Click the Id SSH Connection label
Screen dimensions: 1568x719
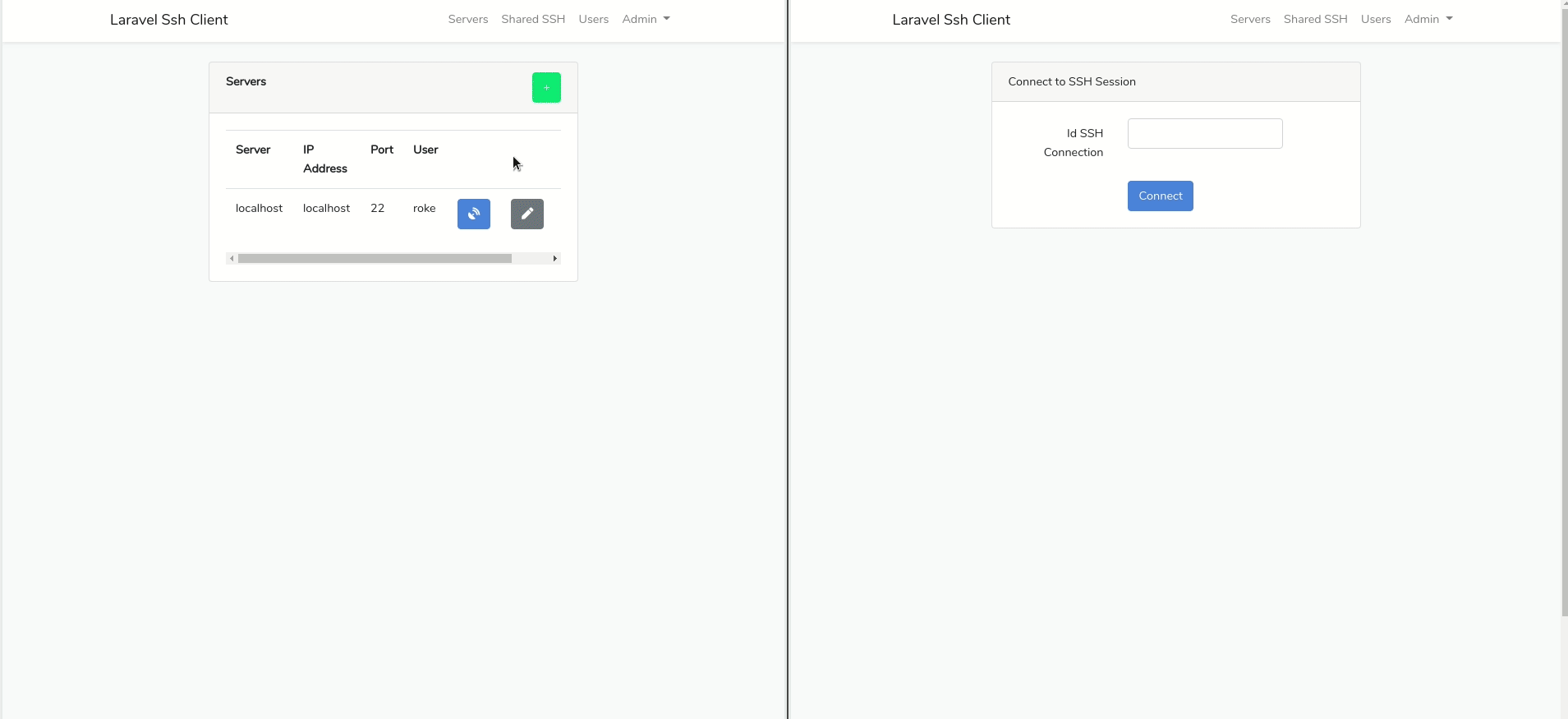1073,142
